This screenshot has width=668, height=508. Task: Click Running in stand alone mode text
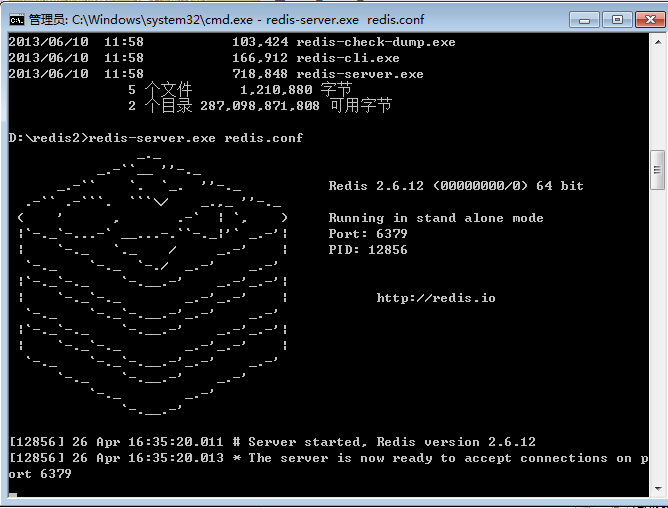tap(436, 218)
